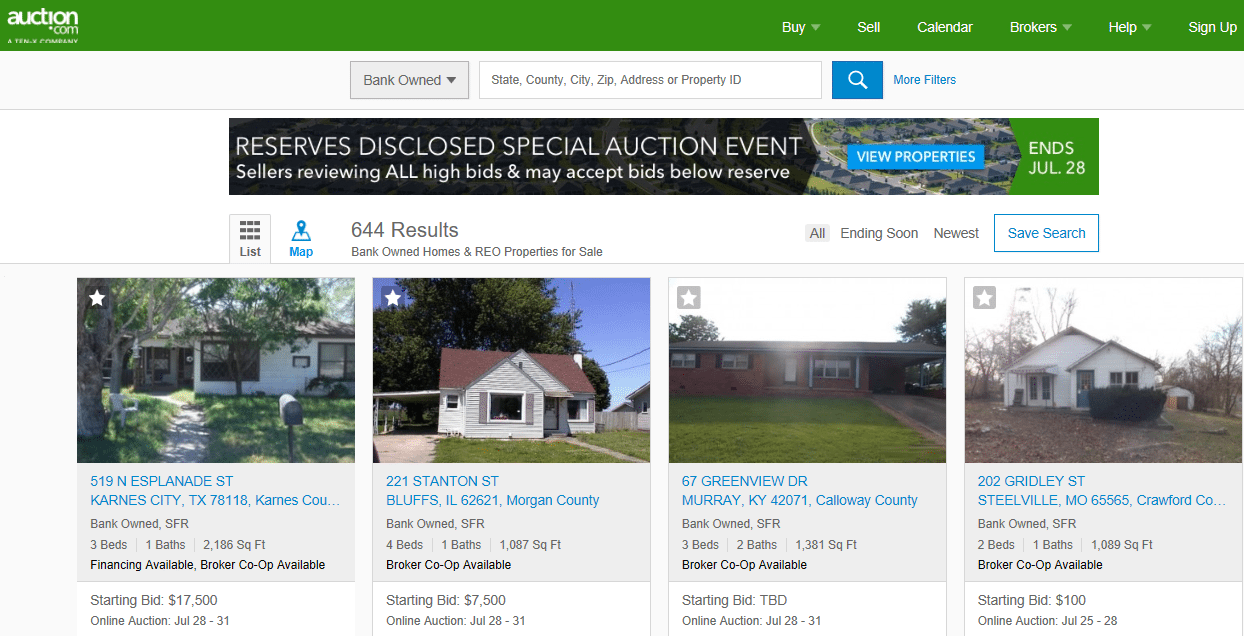
Task: Toggle favorite star on 519 N Esplanade St
Action: tap(97, 297)
